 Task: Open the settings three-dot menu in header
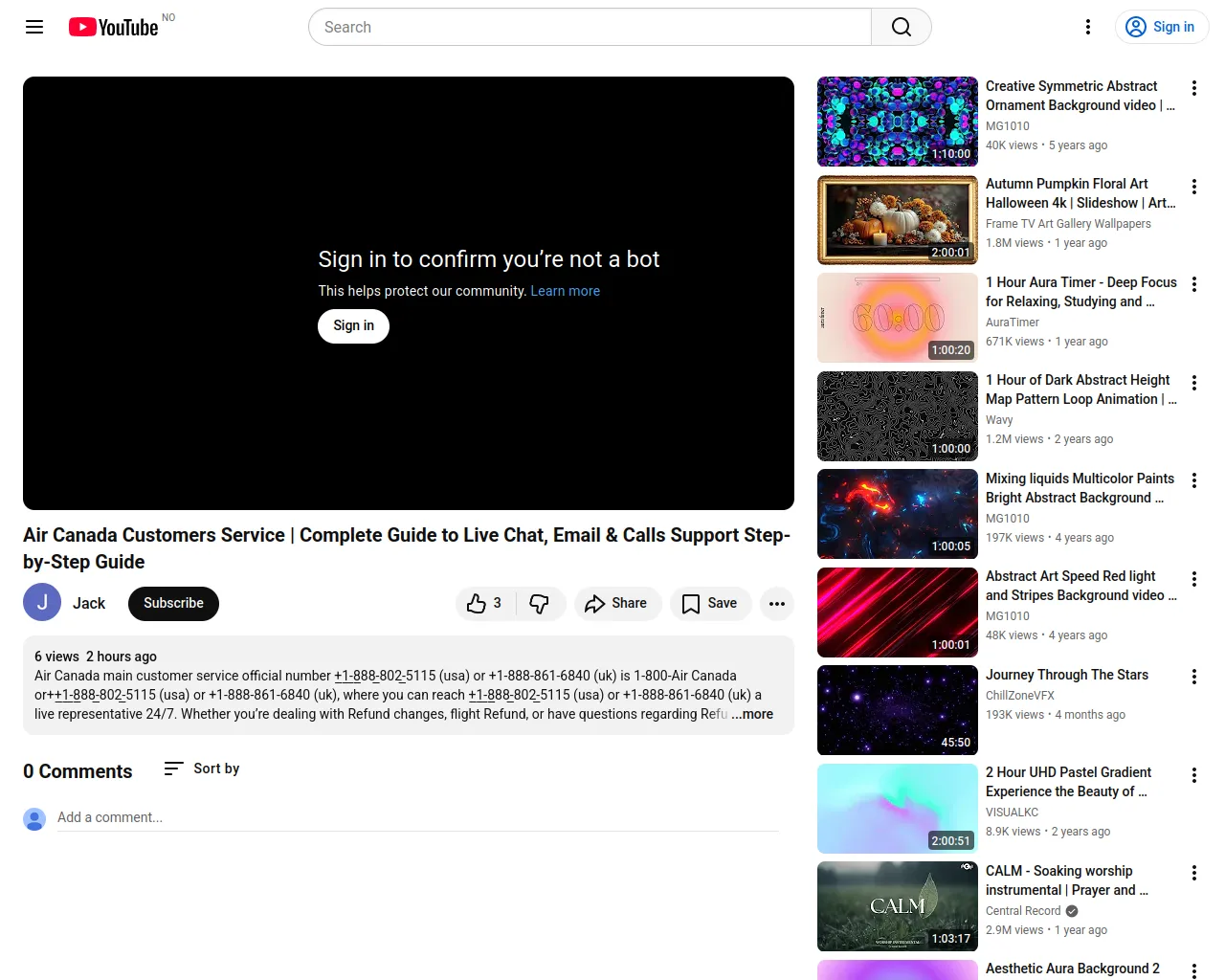pos(1088,27)
